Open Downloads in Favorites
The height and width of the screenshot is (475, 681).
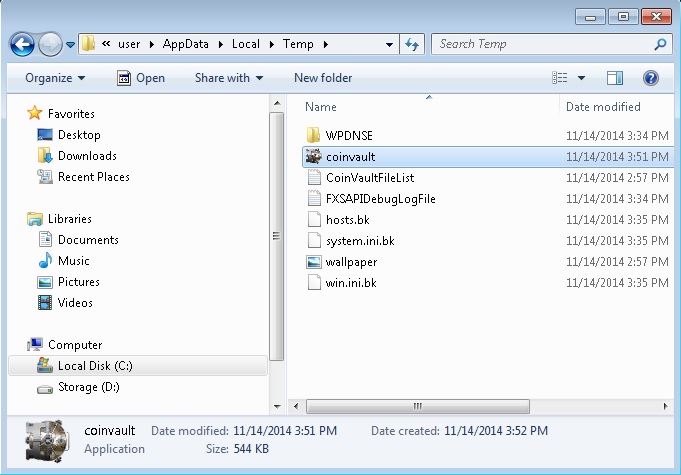77,156
